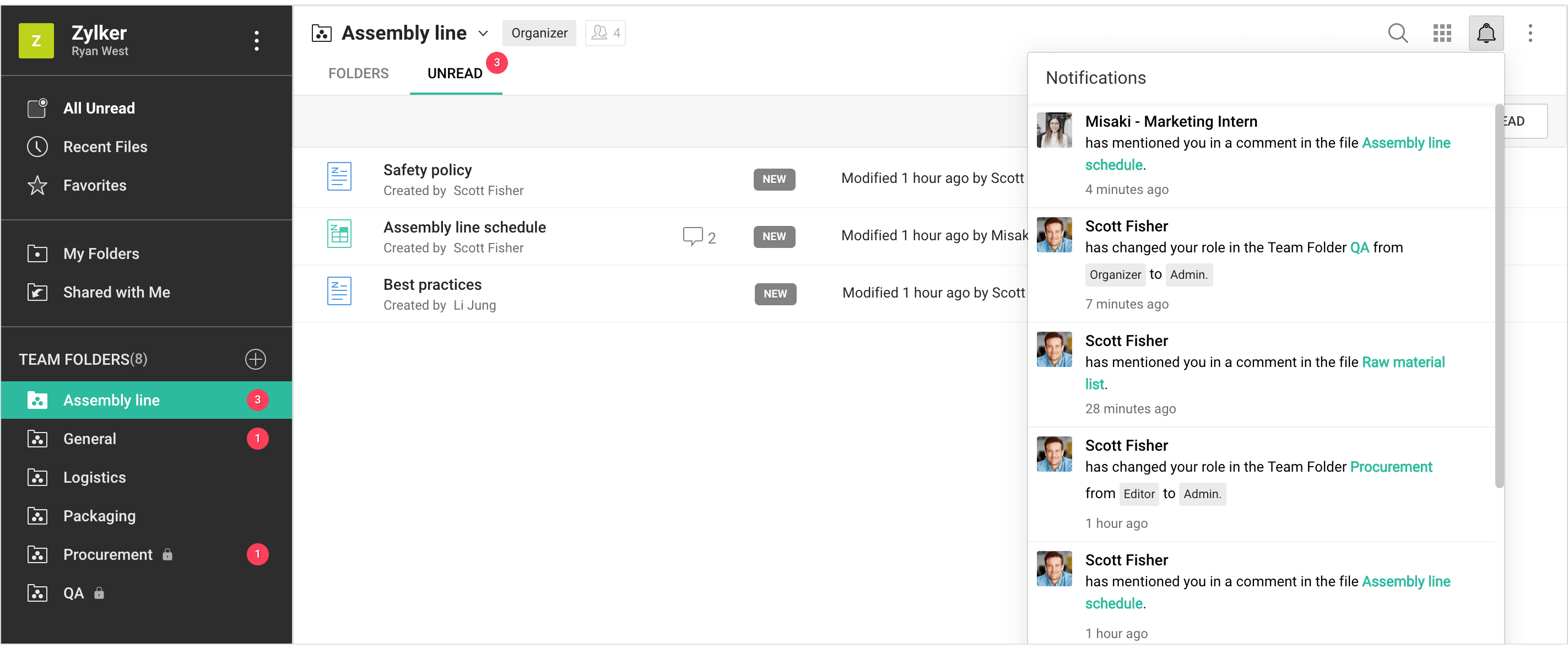The height and width of the screenshot is (648, 1568).
Task: Click the Safety policy document icon
Action: pyautogui.click(x=339, y=177)
